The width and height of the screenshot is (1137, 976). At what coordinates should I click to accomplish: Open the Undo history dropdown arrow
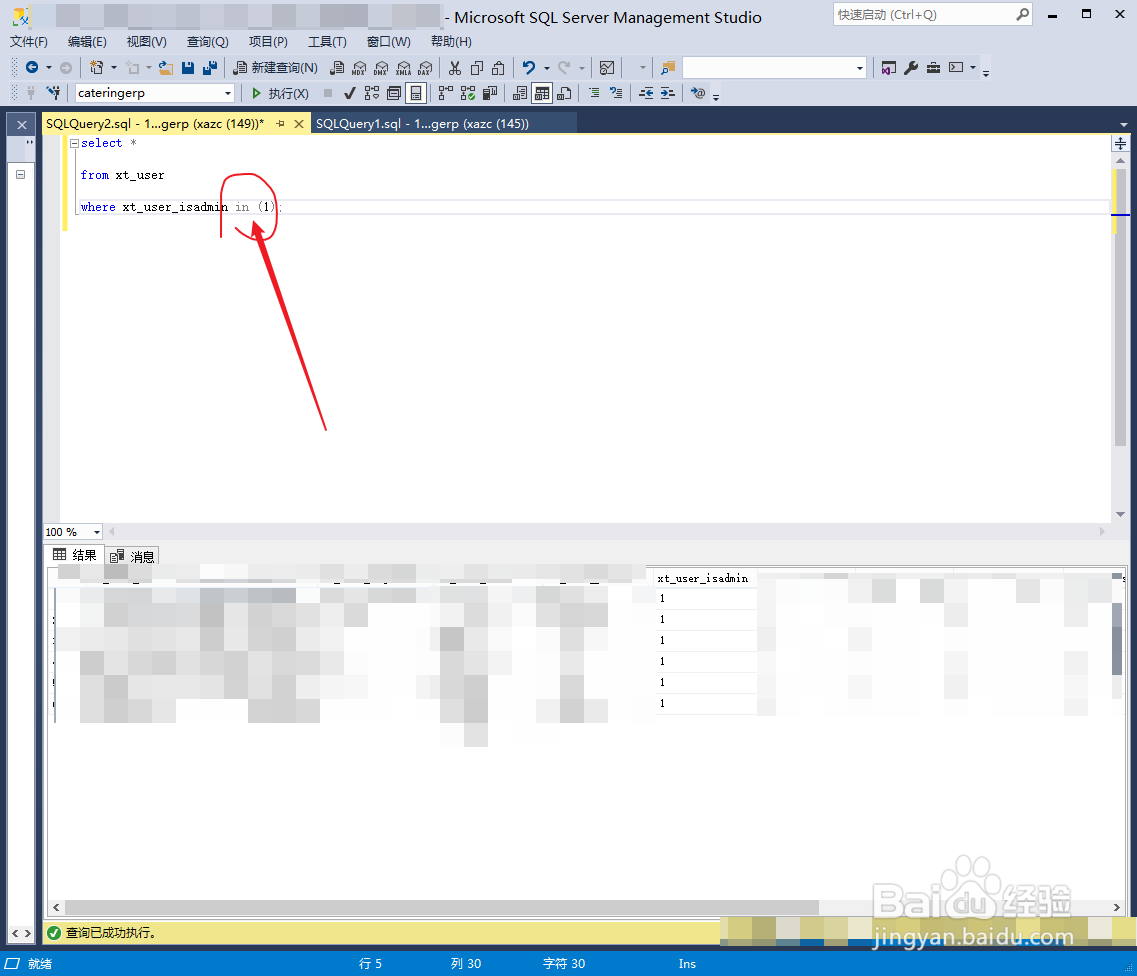click(547, 67)
